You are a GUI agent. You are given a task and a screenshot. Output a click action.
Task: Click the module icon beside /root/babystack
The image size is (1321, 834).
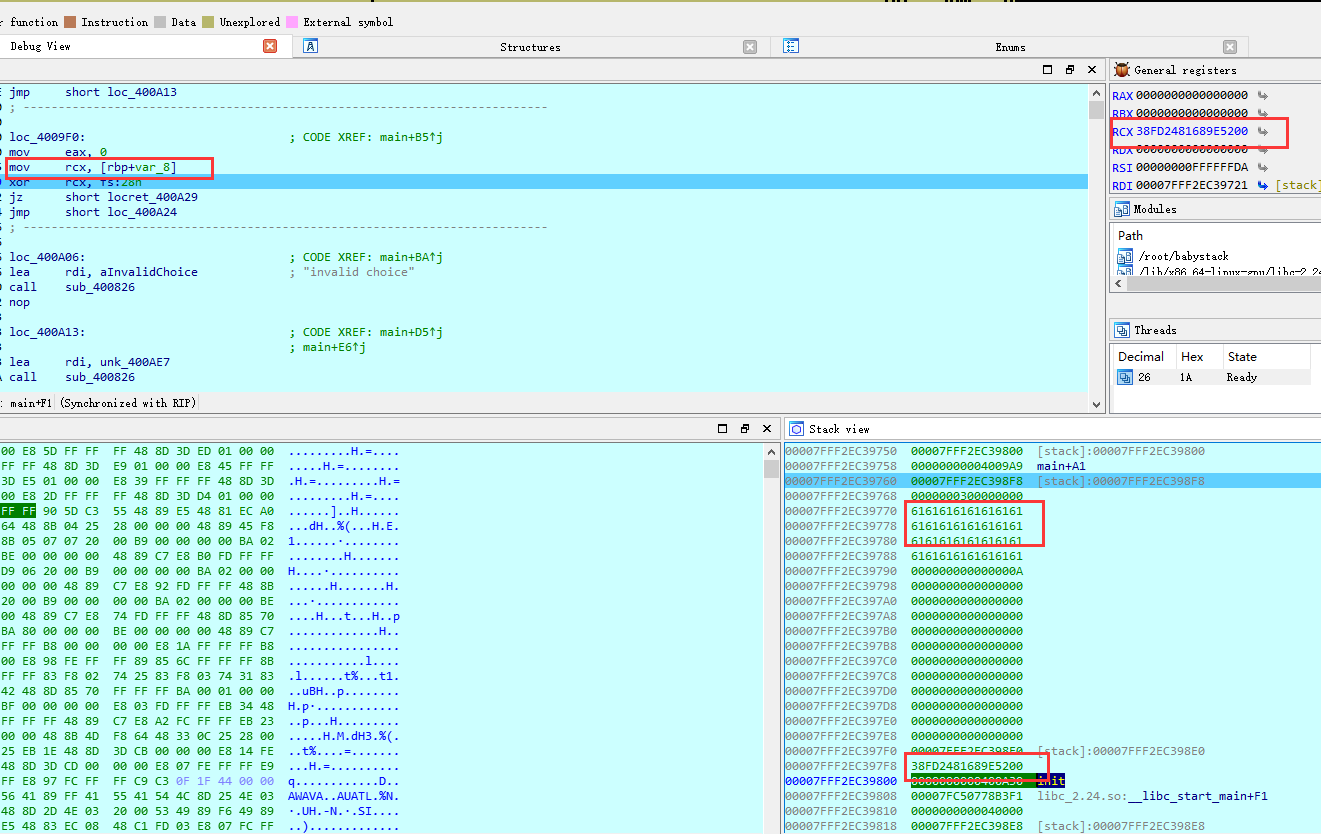coord(1126,256)
